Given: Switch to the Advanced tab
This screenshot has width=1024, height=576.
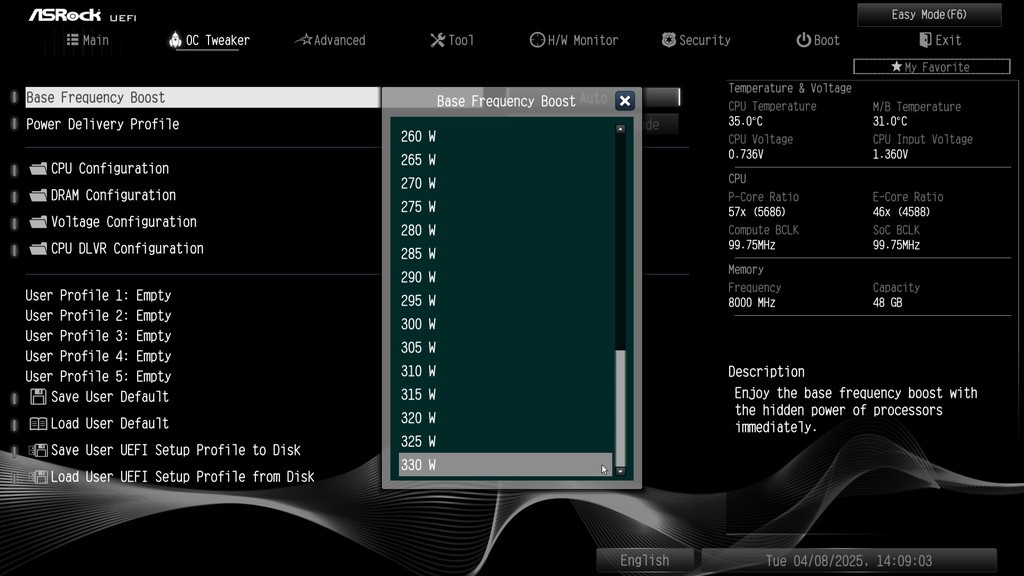Looking at the screenshot, I should 331,40.
